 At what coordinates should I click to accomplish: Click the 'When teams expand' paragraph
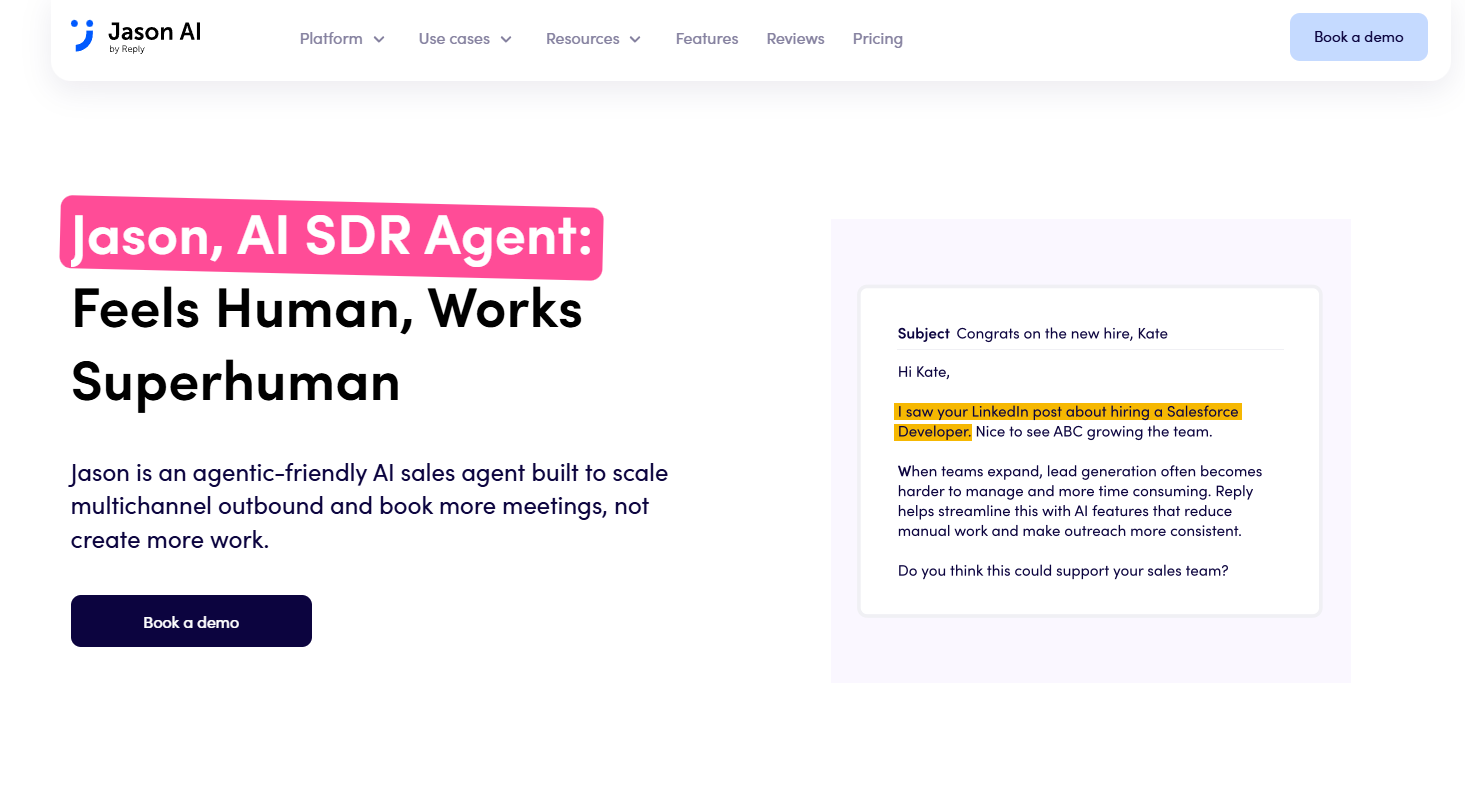[x=1080, y=501]
